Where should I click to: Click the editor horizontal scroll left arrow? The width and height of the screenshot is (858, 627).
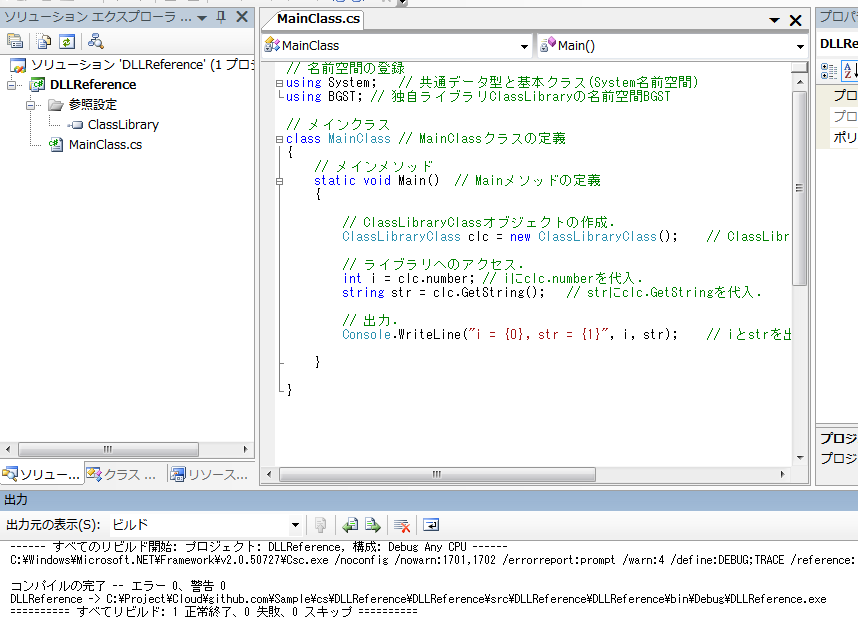coord(269,474)
